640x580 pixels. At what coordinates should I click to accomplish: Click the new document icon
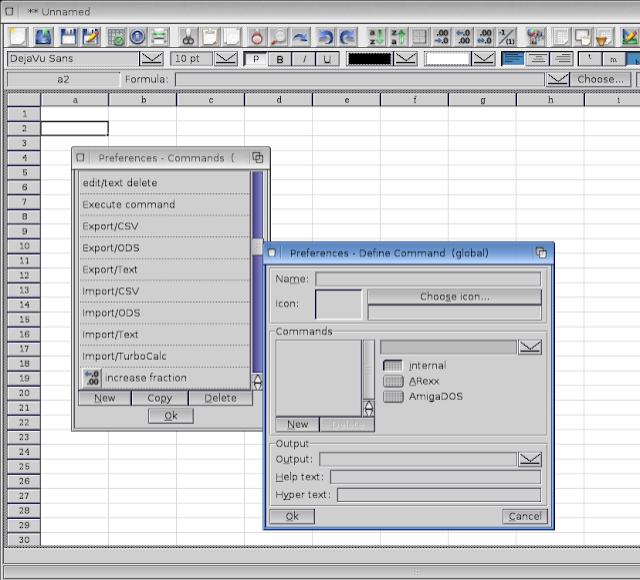click(x=17, y=37)
